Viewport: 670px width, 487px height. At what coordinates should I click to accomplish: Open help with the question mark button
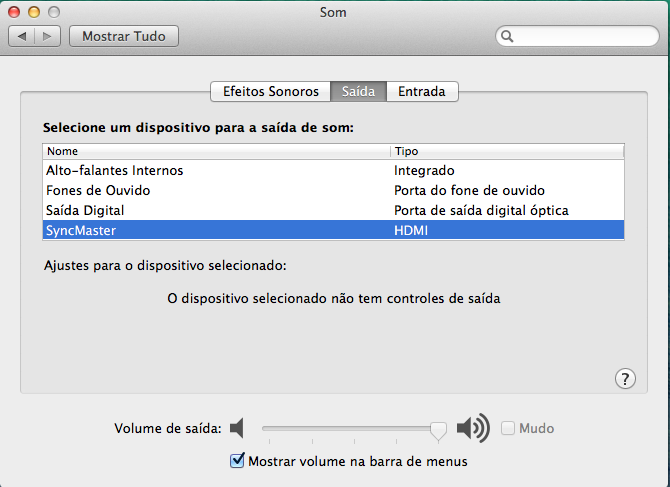pos(625,378)
